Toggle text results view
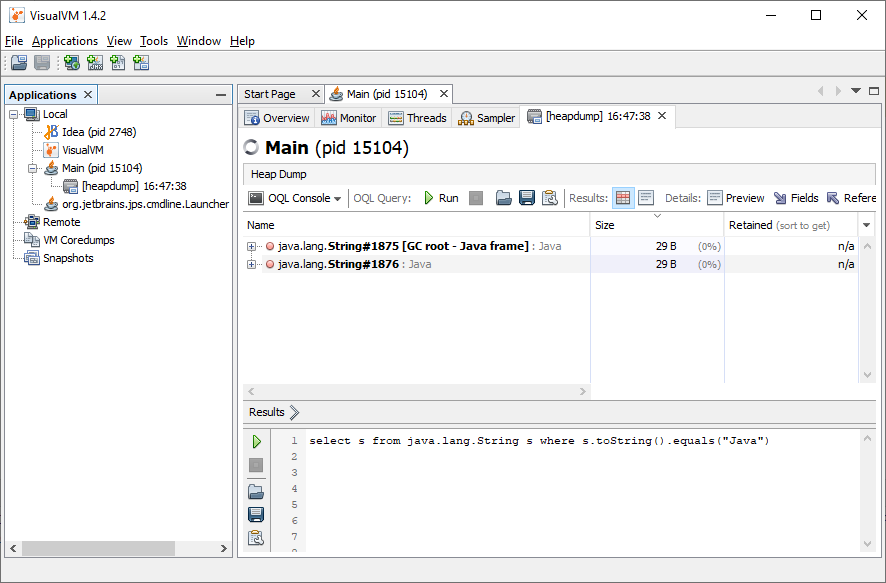The width and height of the screenshot is (886, 583). click(x=646, y=198)
